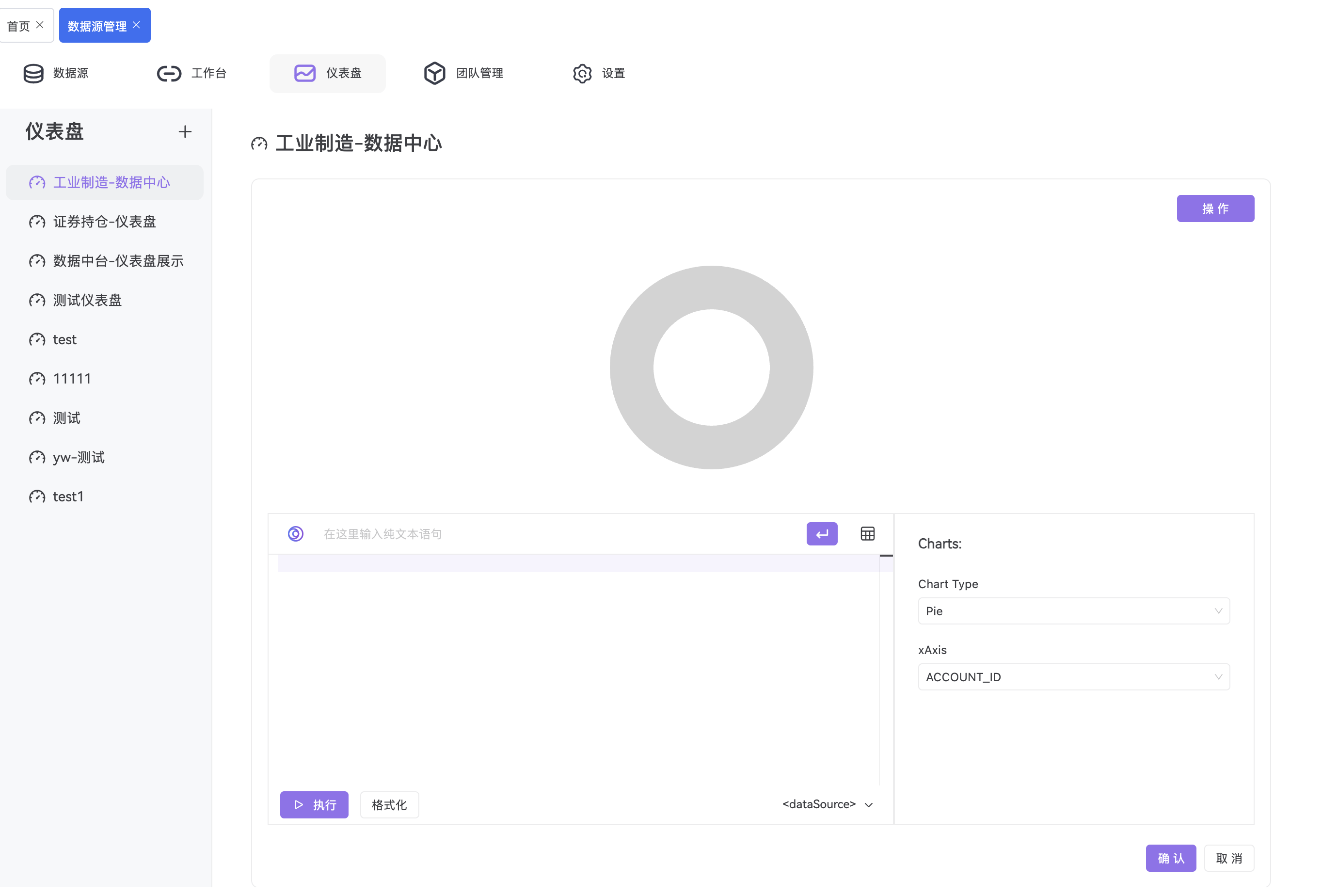Open the 数据源 database icon tab

[34, 73]
